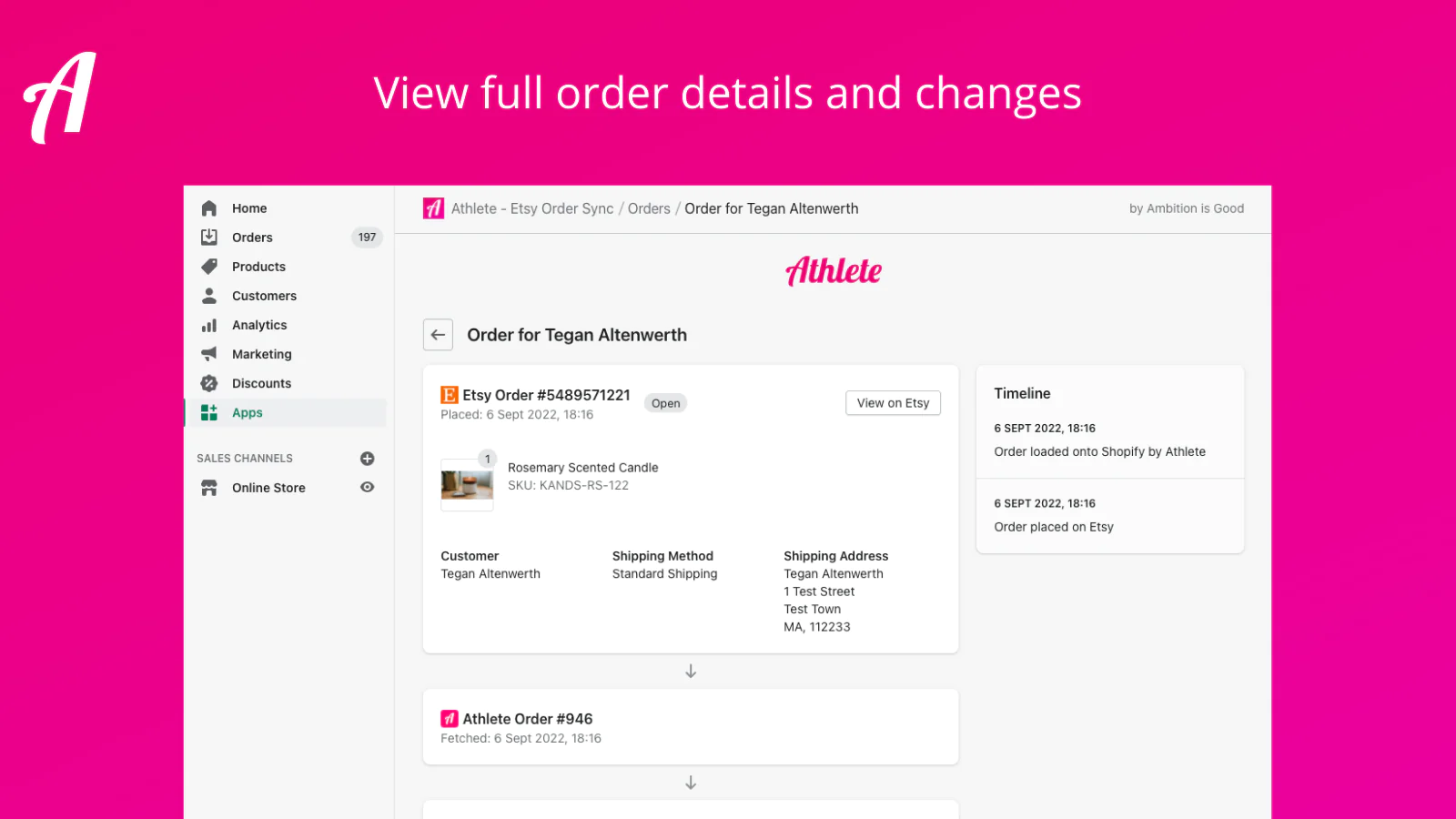Screen dimensions: 1456x819
Task: Click the Analytics bar chart icon
Action: click(x=209, y=325)
